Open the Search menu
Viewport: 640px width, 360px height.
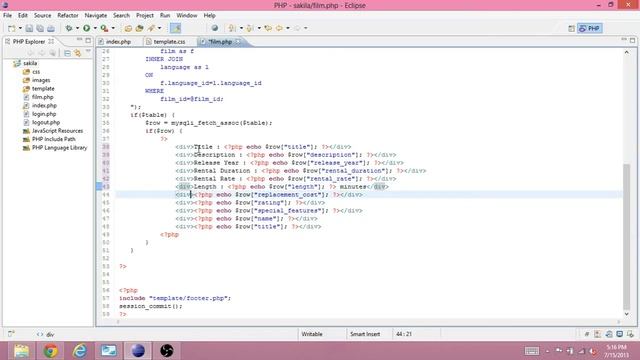(x=121, y=15)
